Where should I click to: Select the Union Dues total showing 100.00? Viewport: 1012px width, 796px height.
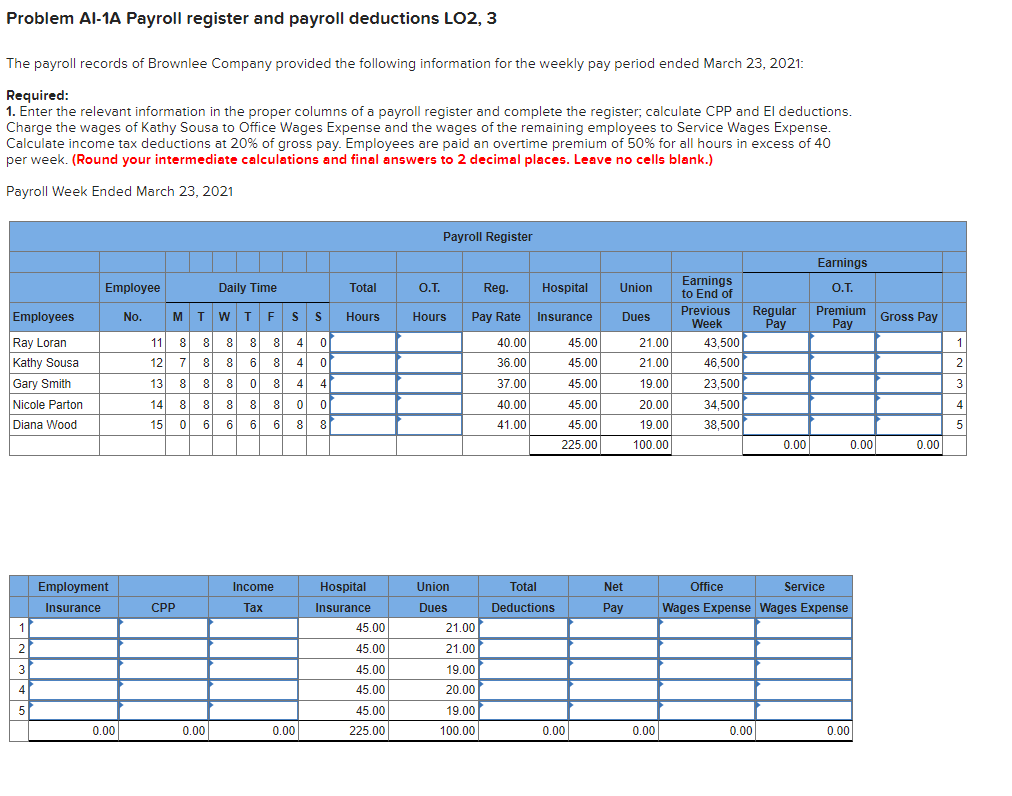point(635,444)
